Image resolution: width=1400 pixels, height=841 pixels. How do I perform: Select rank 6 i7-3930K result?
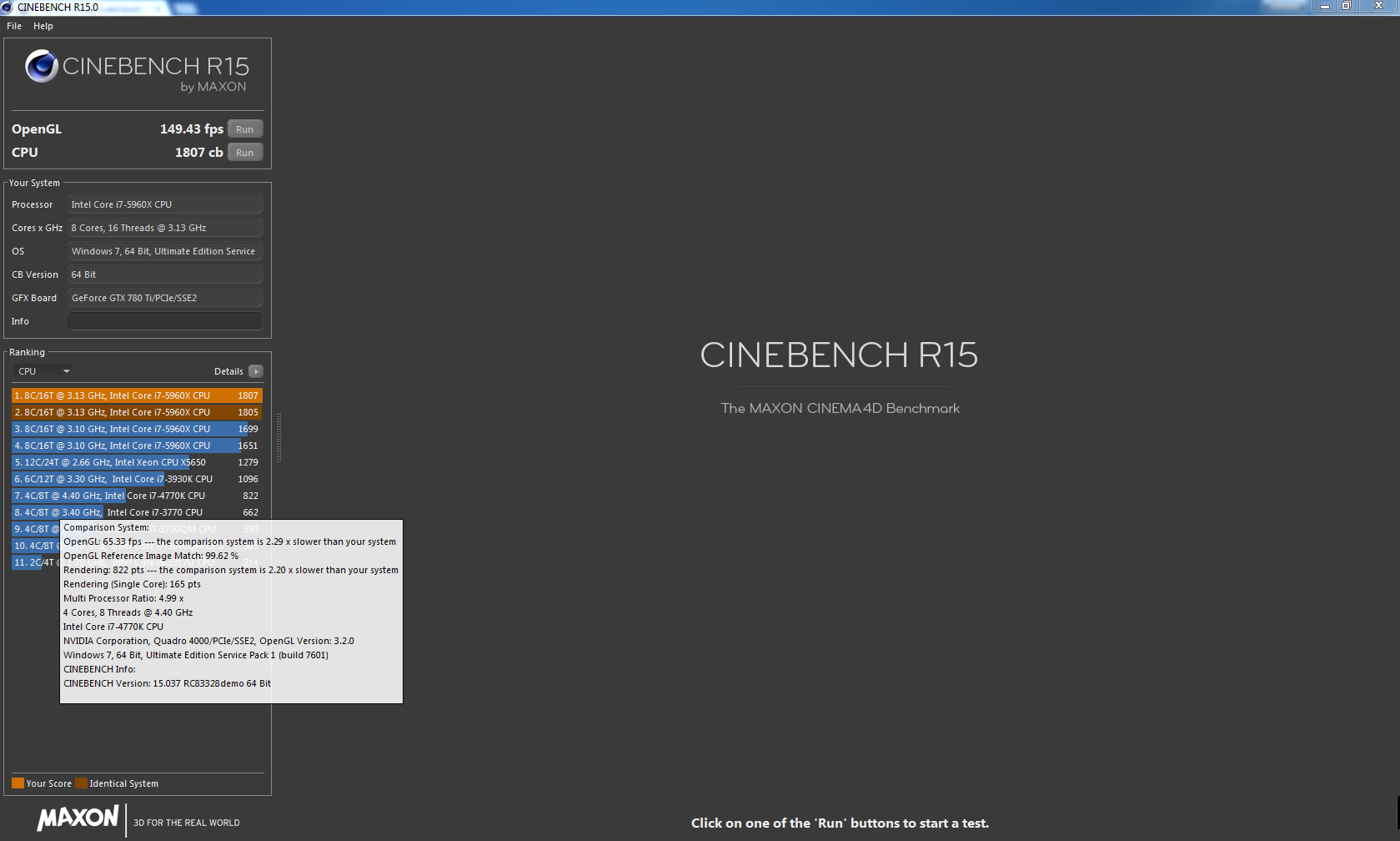[137, 479]
